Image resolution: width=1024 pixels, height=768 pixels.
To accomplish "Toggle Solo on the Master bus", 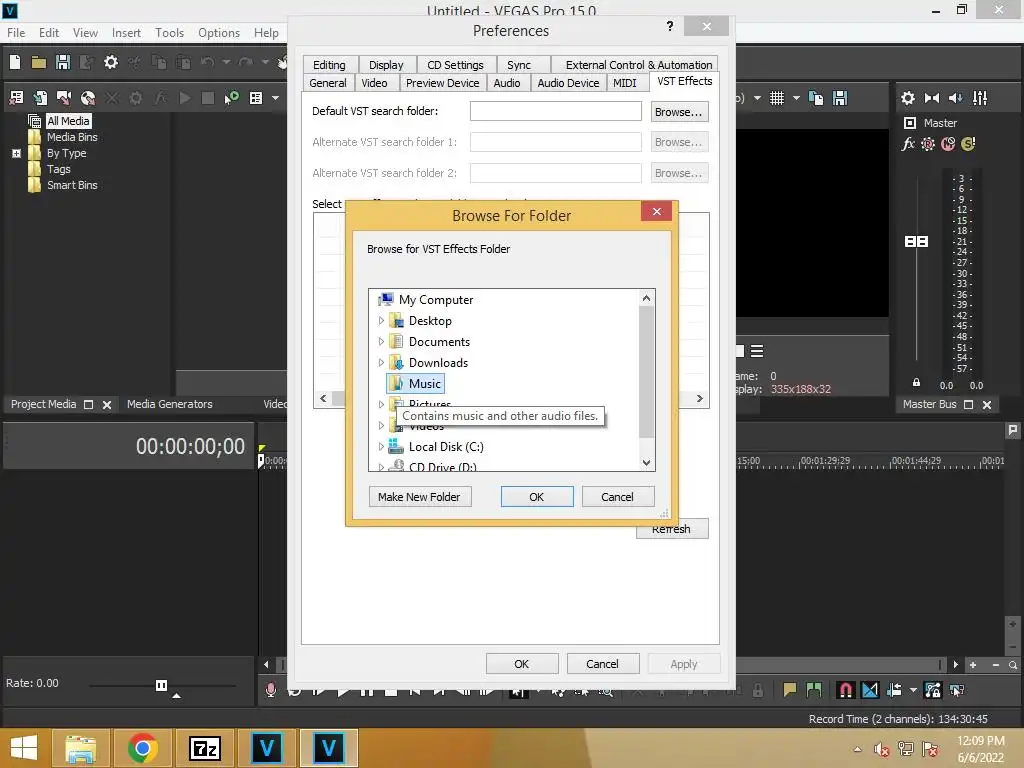I will (x=968, y=144).
